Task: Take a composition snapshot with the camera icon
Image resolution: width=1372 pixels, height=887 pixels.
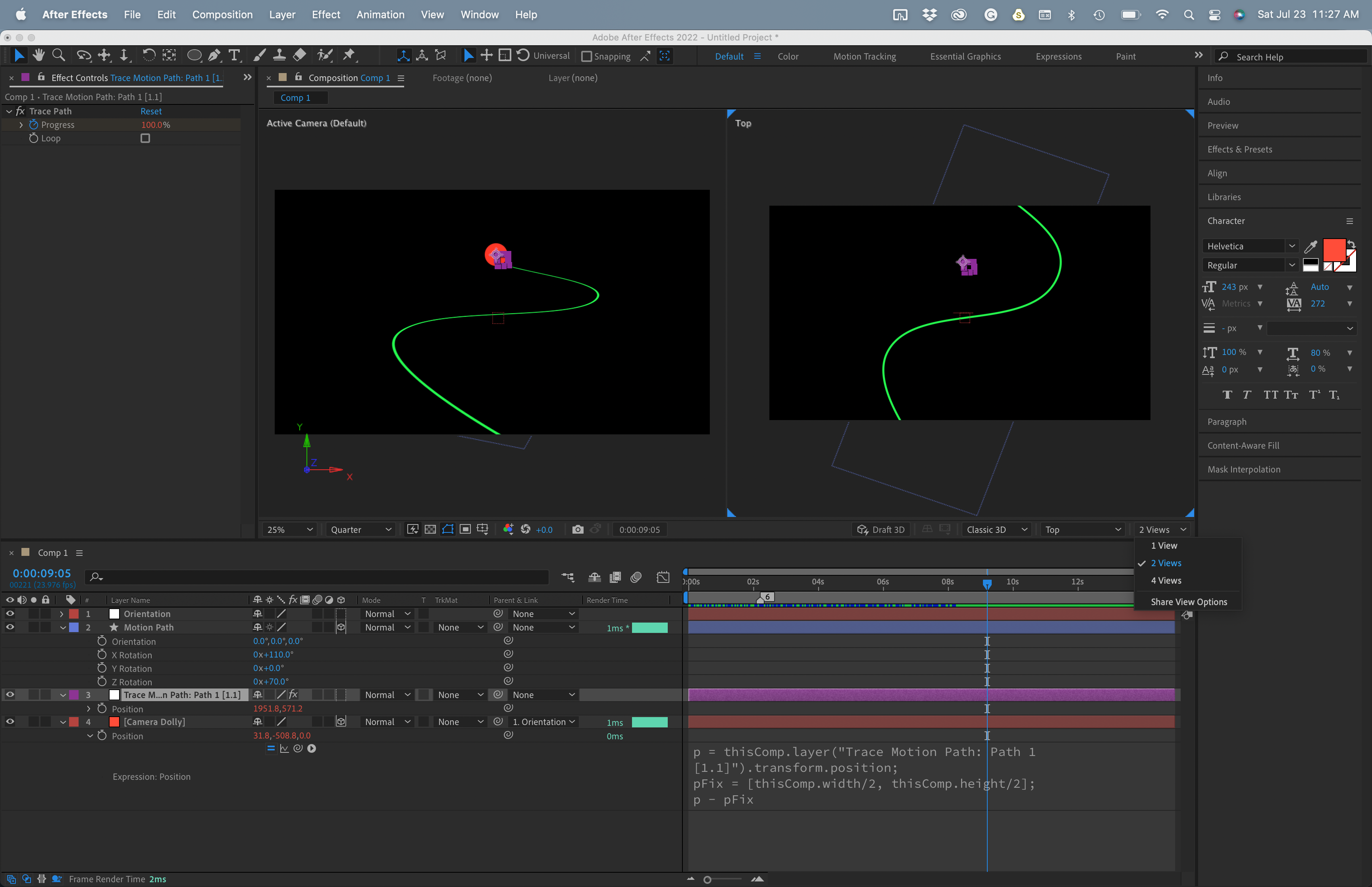Action: click(x=578, y=529)
